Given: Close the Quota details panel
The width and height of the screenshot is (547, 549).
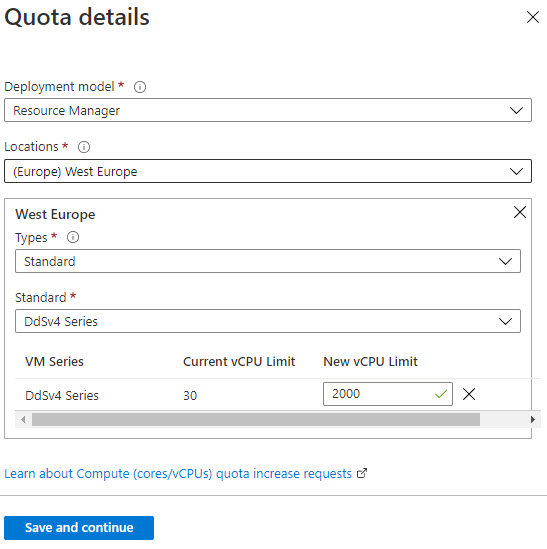Looking at the screenshot, I should [533, 17].
